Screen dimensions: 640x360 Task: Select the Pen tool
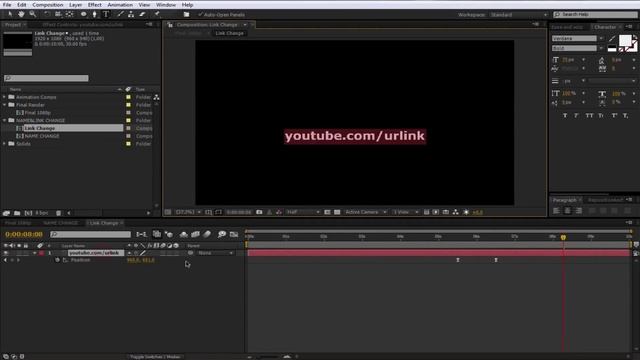[x=95, y=14]
